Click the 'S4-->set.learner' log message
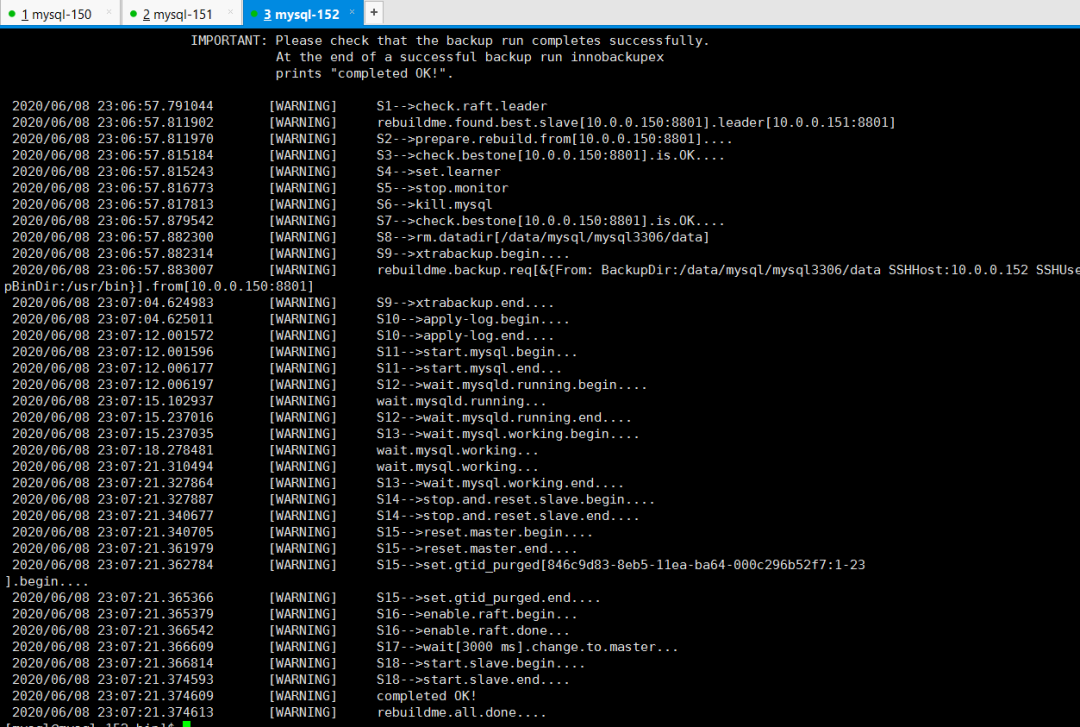The width and height of the screenshot is (1080, 727). tap(438, 172)
